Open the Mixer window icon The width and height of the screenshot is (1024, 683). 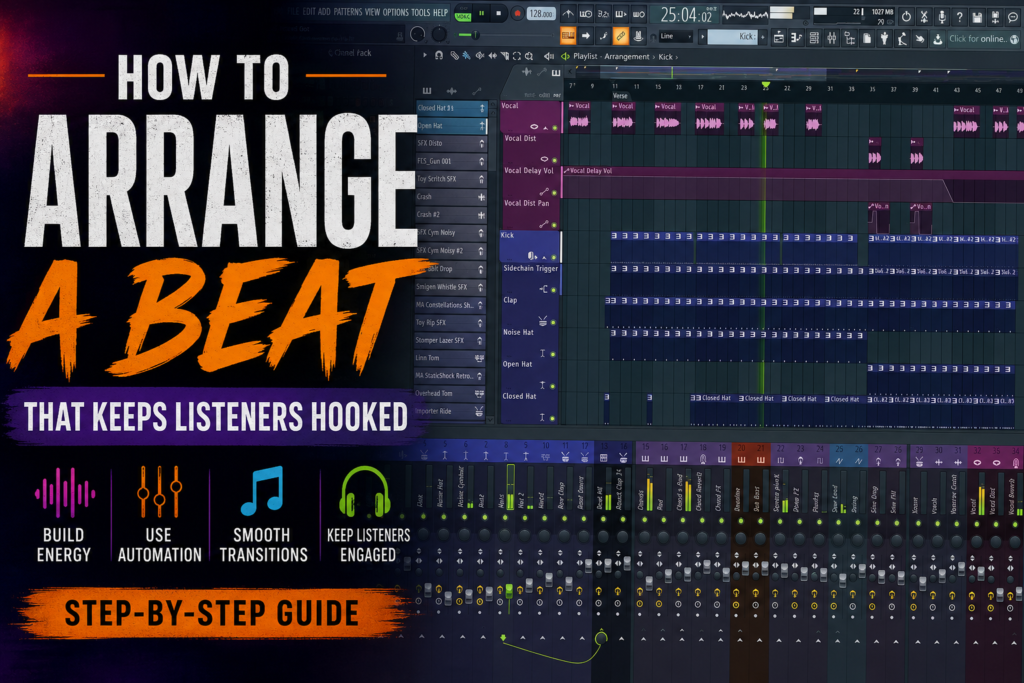831,38
